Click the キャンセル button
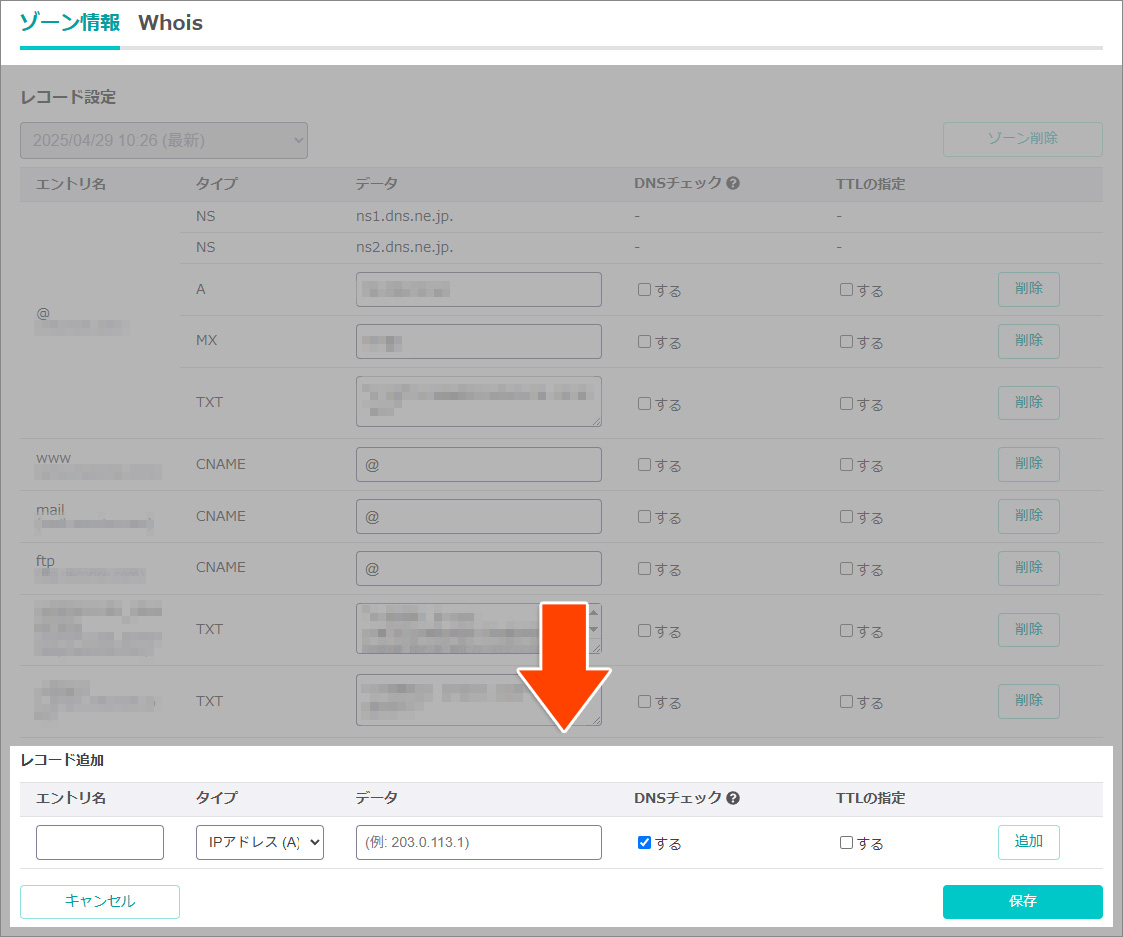Image resolution: width=1123 pixels, height=937 pixels. [100, 901]
